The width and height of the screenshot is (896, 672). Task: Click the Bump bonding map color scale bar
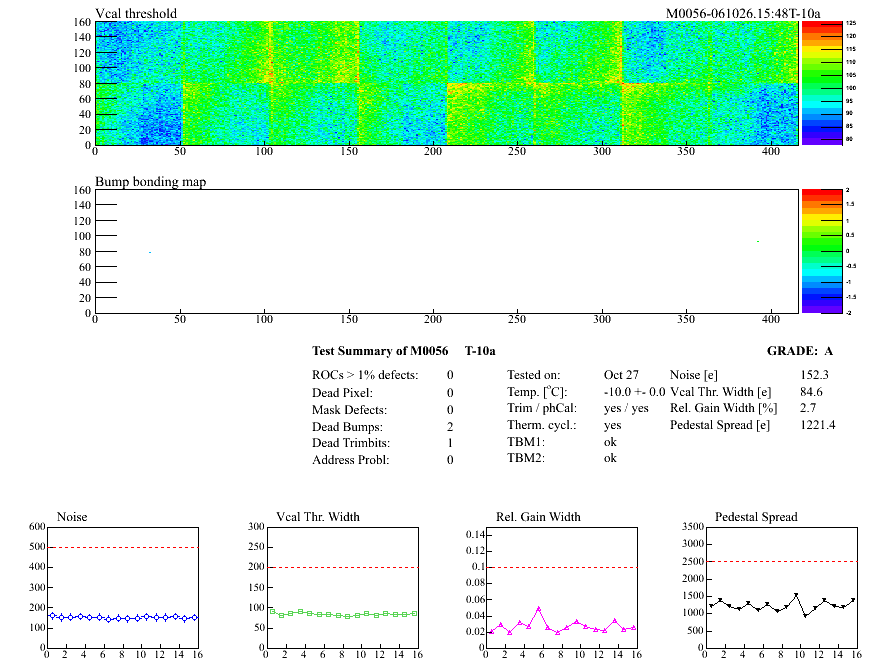814,250
